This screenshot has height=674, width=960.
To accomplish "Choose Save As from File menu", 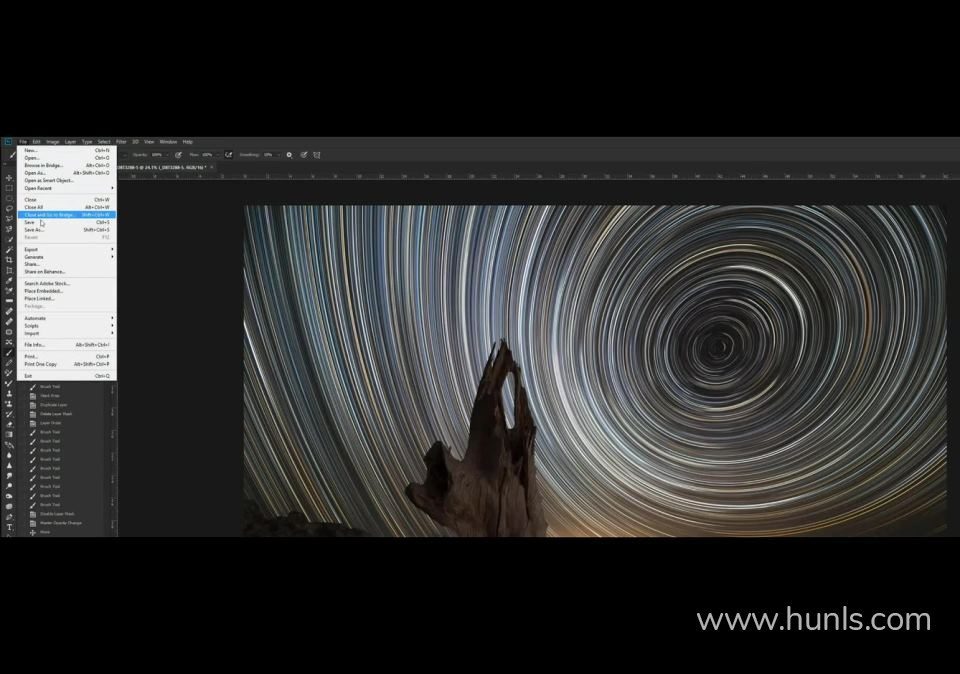I will pos(34,230).
